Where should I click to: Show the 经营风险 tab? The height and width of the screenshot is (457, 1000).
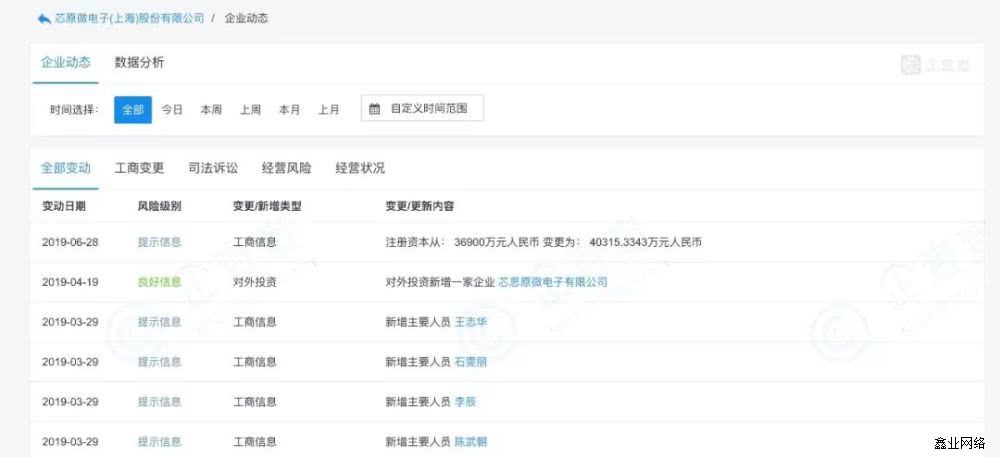[286, 168]
